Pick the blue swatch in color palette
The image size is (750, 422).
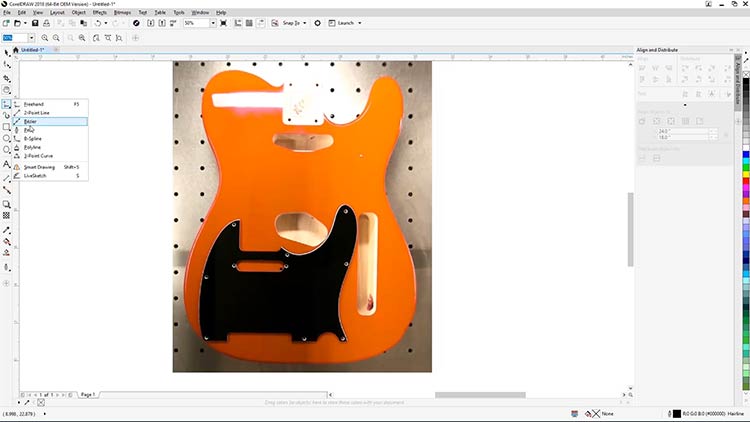coord(746,155)
